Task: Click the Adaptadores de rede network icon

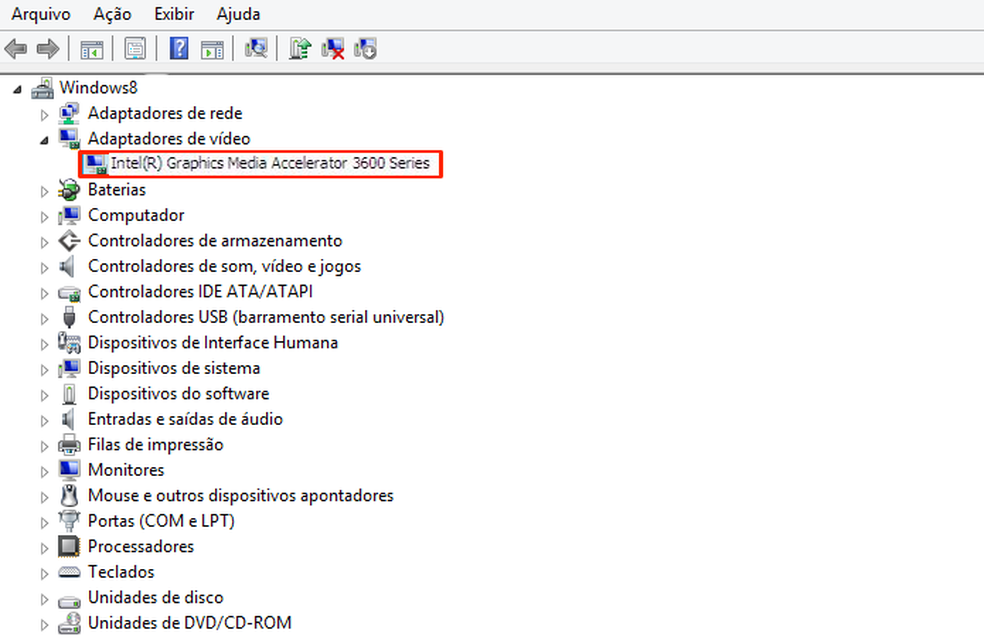Action: coord(69,113)
